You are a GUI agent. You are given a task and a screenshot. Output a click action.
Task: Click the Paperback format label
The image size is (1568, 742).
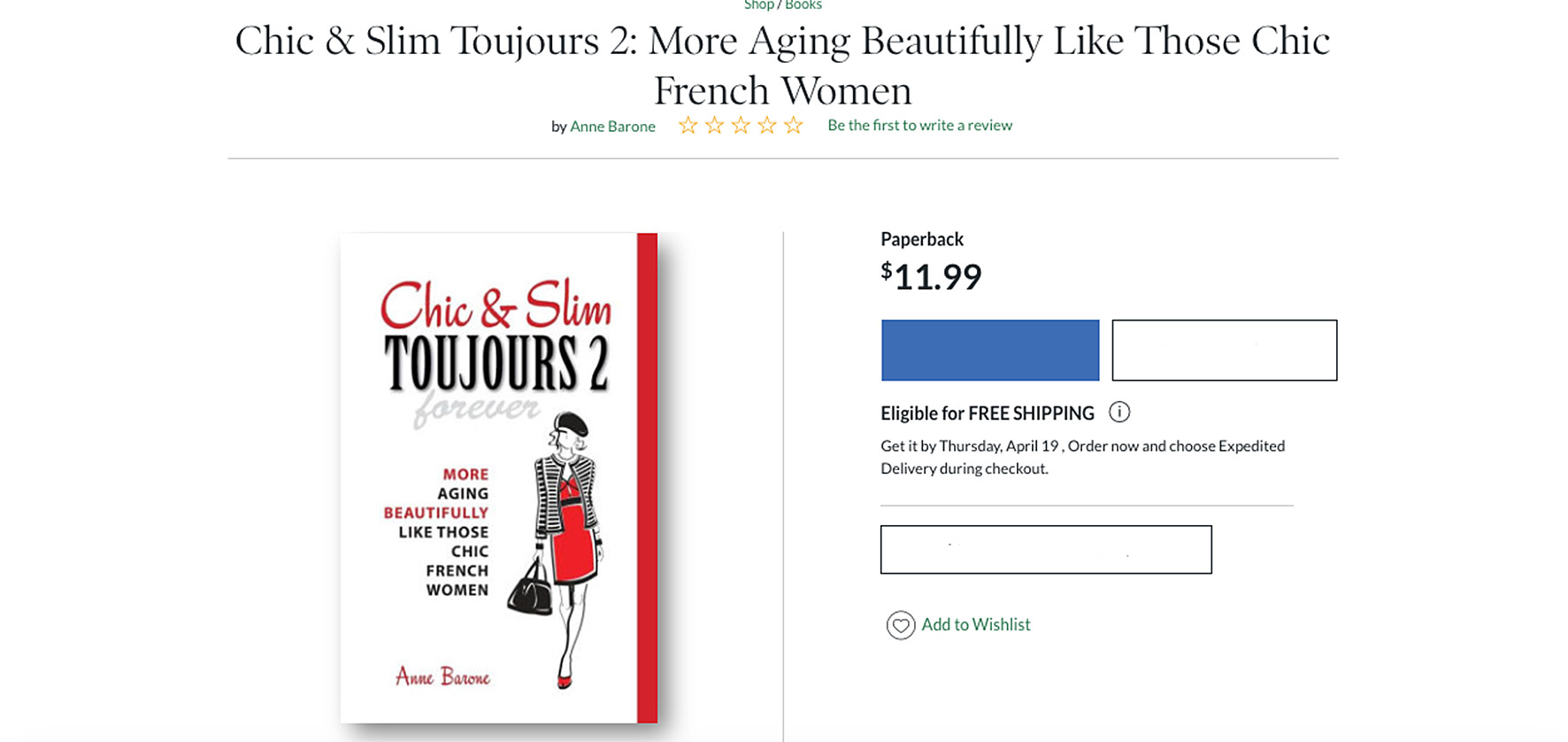click(921, 239)
